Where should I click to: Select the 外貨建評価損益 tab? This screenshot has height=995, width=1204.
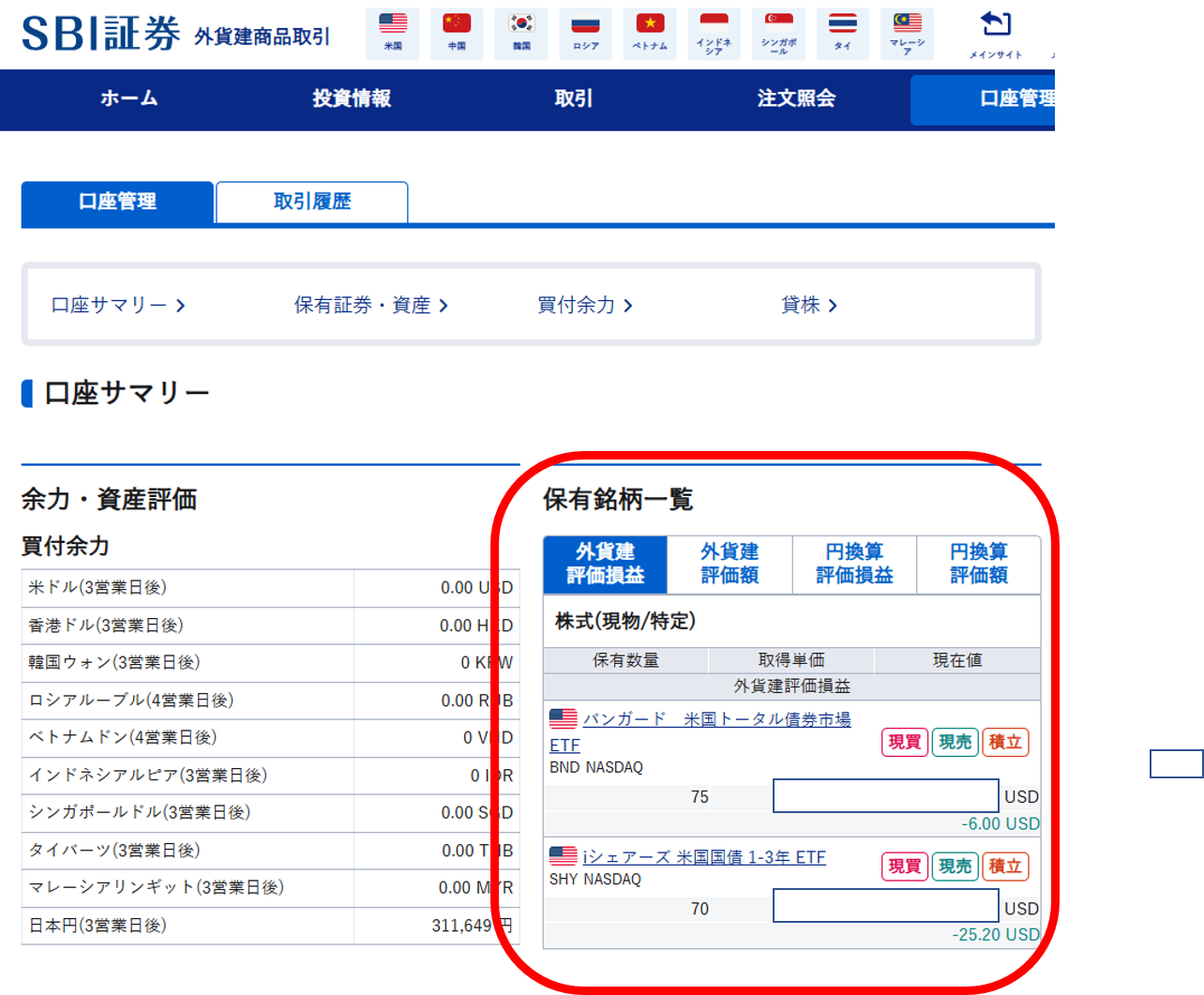pos(606,564)
